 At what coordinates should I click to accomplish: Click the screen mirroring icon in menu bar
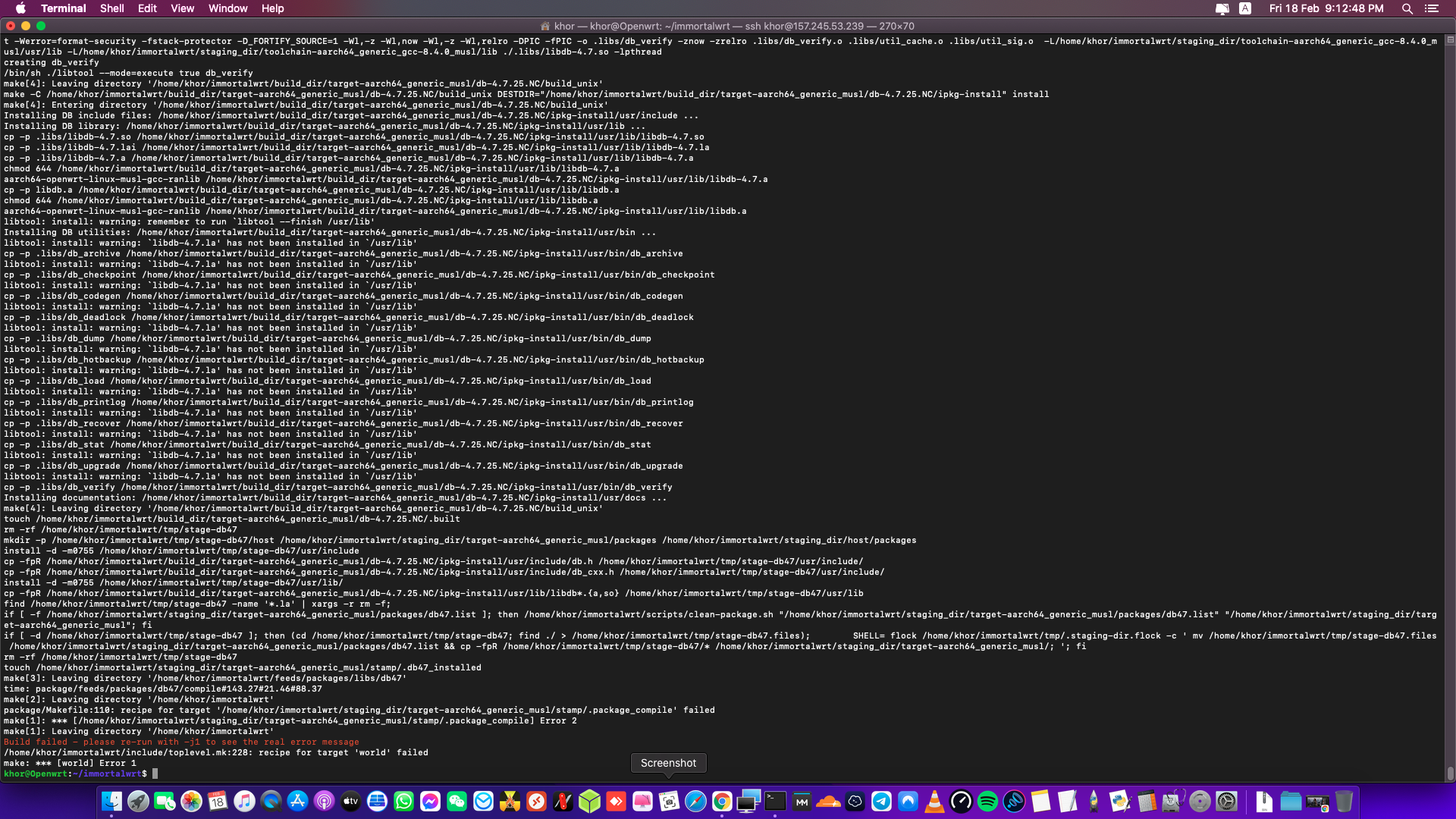point(1222,8)
